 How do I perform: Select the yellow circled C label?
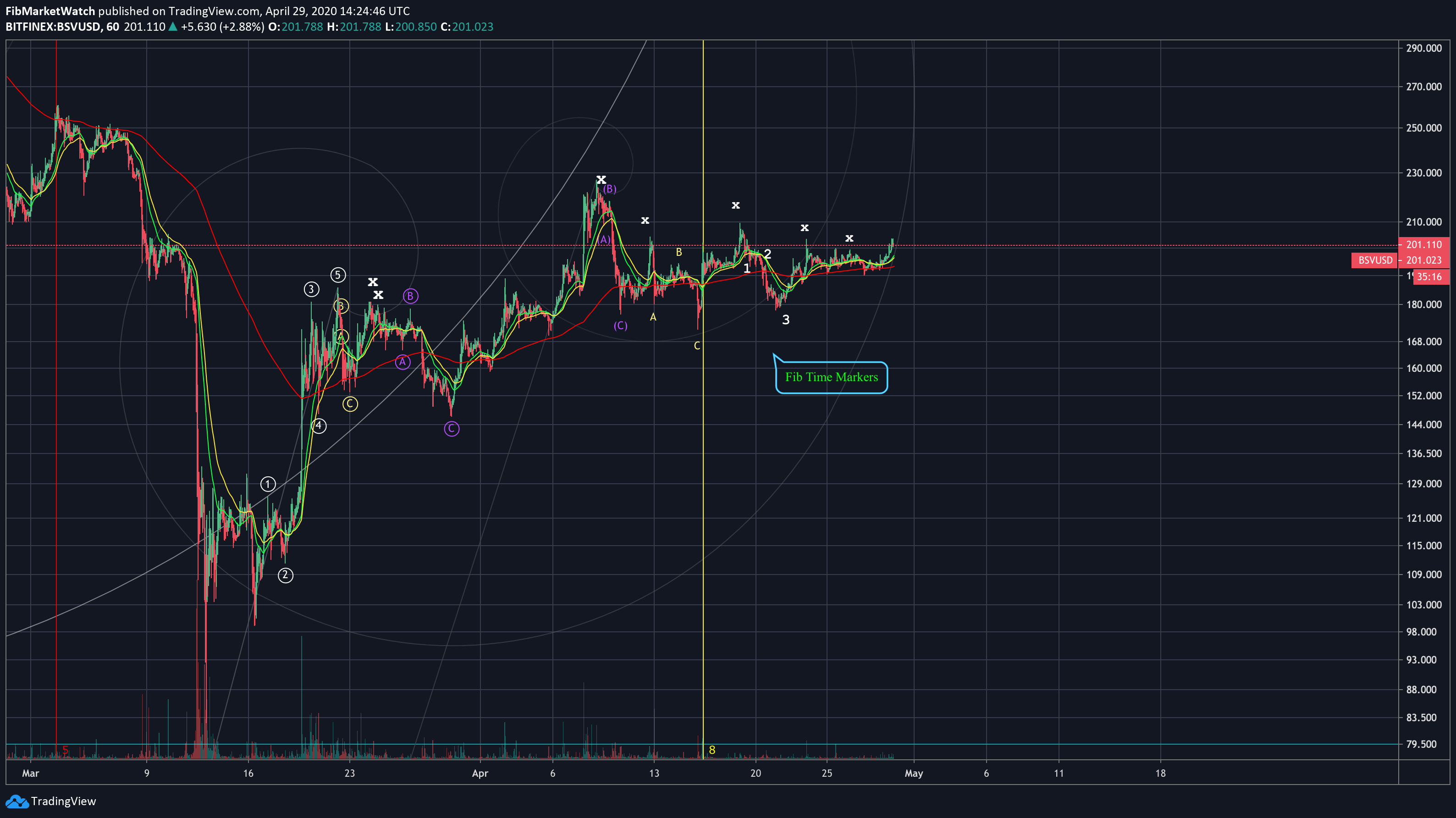coord(350,403)
